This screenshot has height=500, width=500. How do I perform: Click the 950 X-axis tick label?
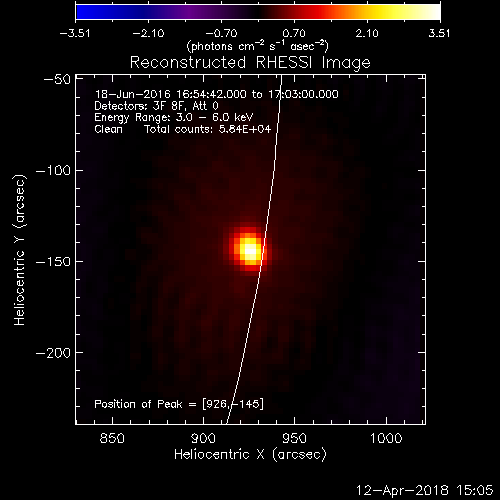coord(294,438)
